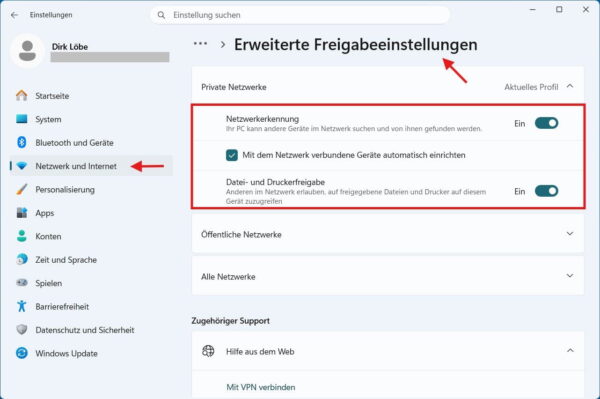The width and height of the screenshot is (600, 399).
Task: Click the Konten person icon
Action: 22,236
